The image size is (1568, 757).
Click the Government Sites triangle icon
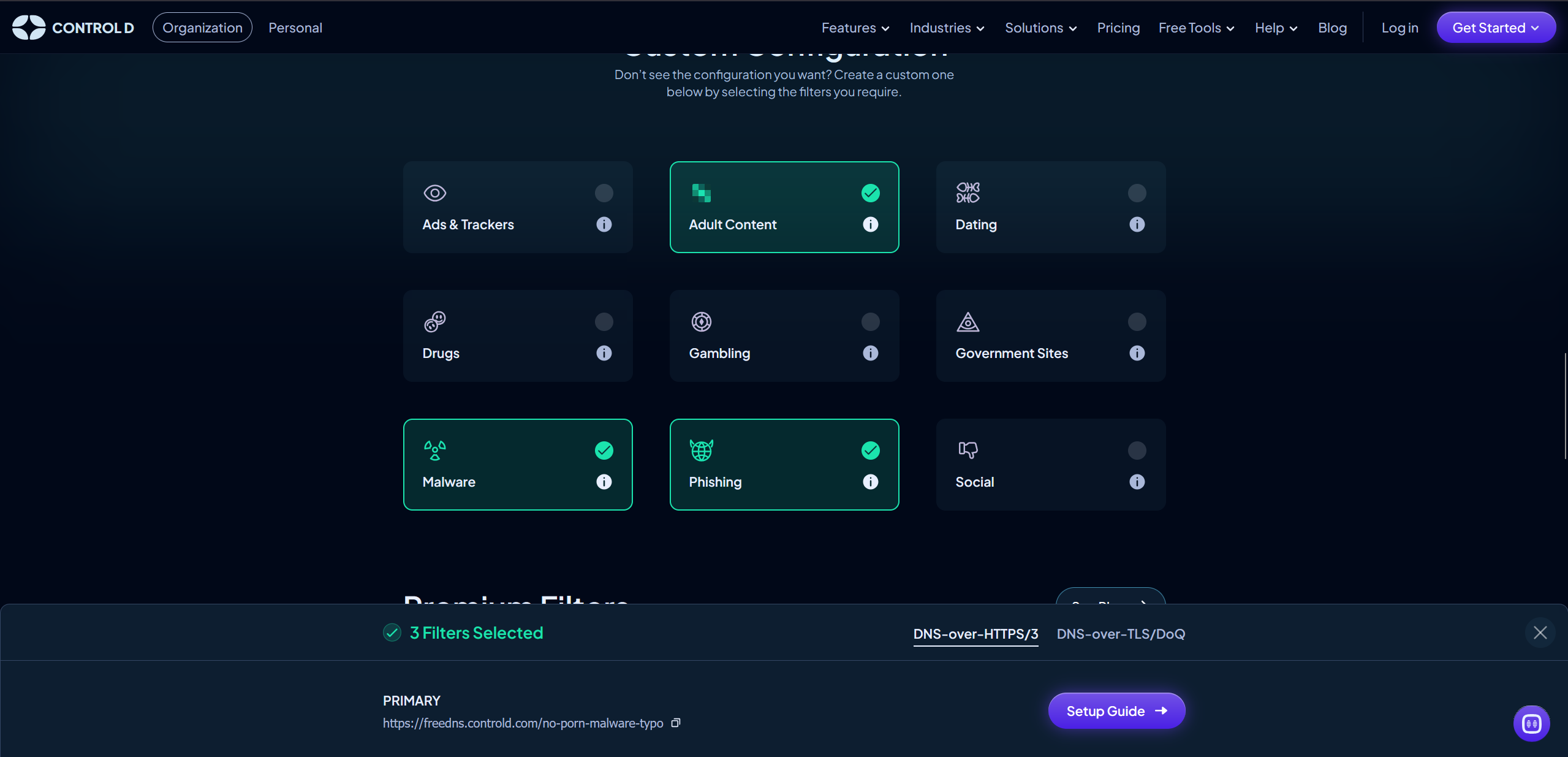[x=968, y=322]
